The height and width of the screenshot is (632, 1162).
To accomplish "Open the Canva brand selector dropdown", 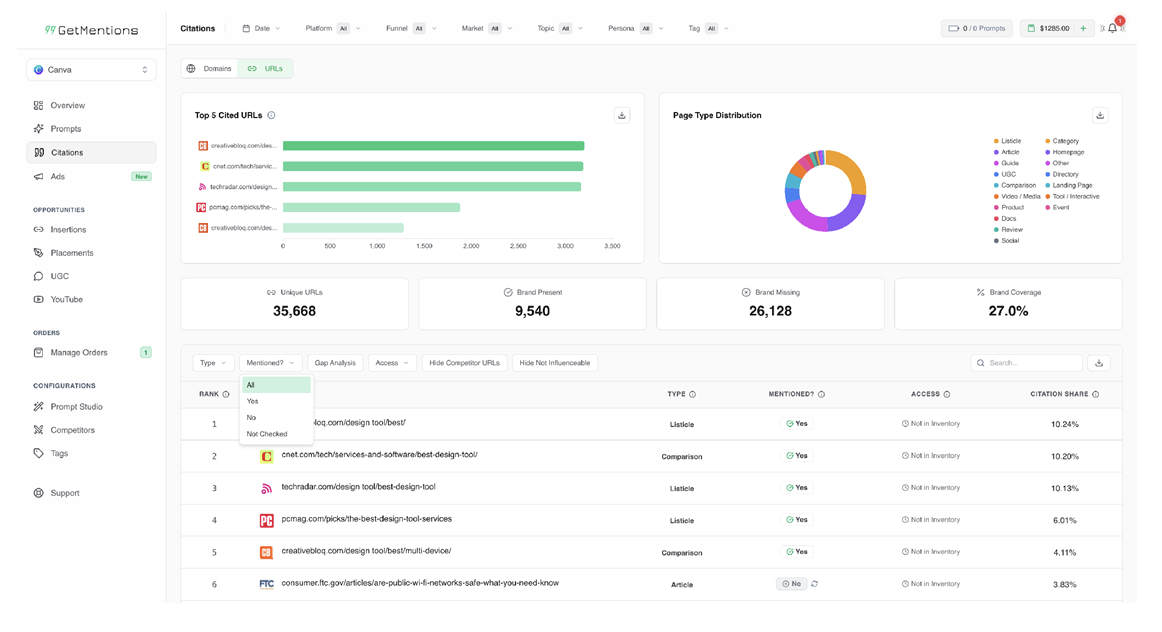I will [91, 70].
